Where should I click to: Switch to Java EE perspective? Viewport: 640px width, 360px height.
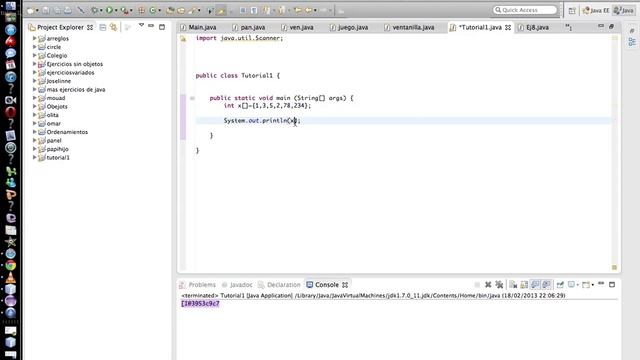596,11
